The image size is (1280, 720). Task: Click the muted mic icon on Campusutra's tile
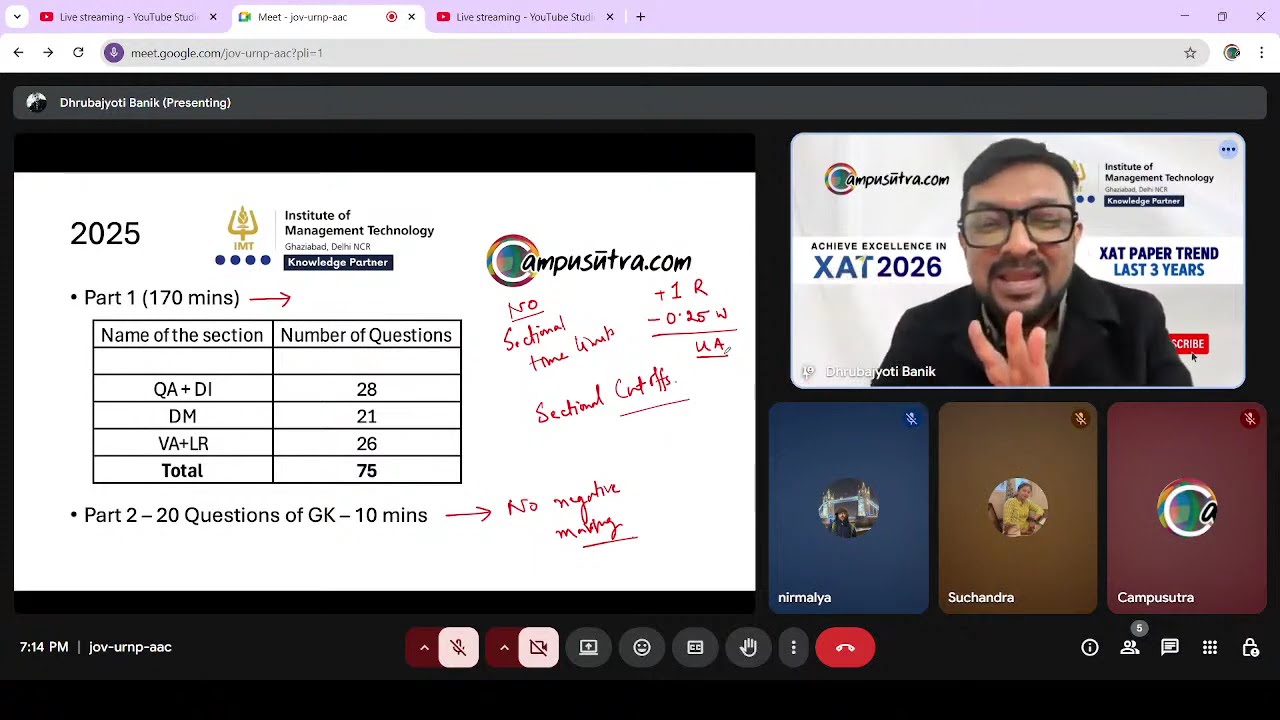point(1250,419)
